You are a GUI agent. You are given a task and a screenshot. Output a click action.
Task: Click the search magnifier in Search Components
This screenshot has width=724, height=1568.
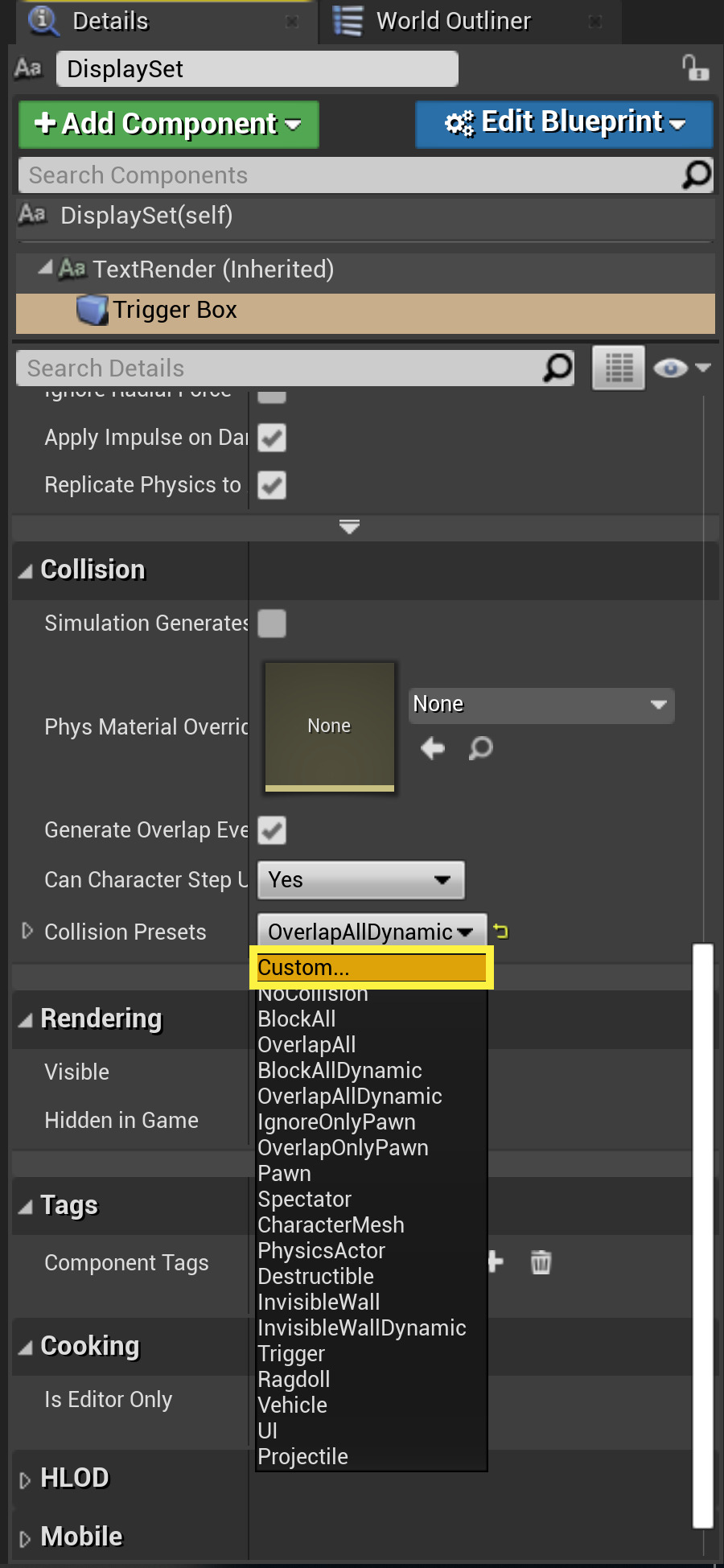697,175
